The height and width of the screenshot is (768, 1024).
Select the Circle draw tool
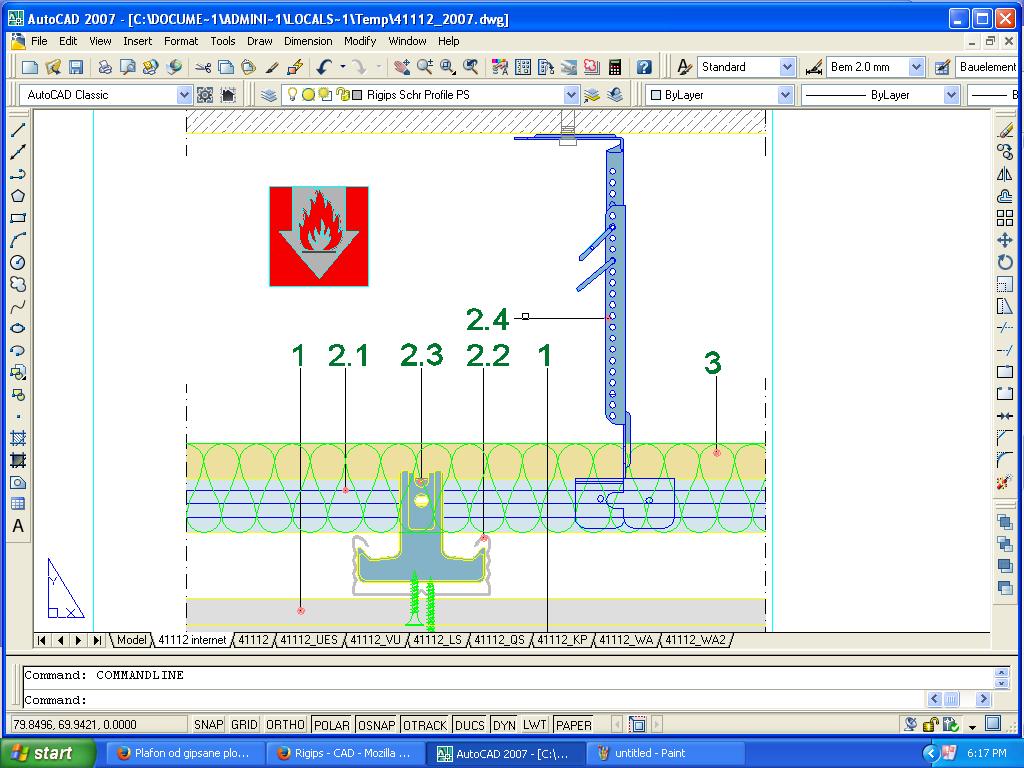[17, 262]
